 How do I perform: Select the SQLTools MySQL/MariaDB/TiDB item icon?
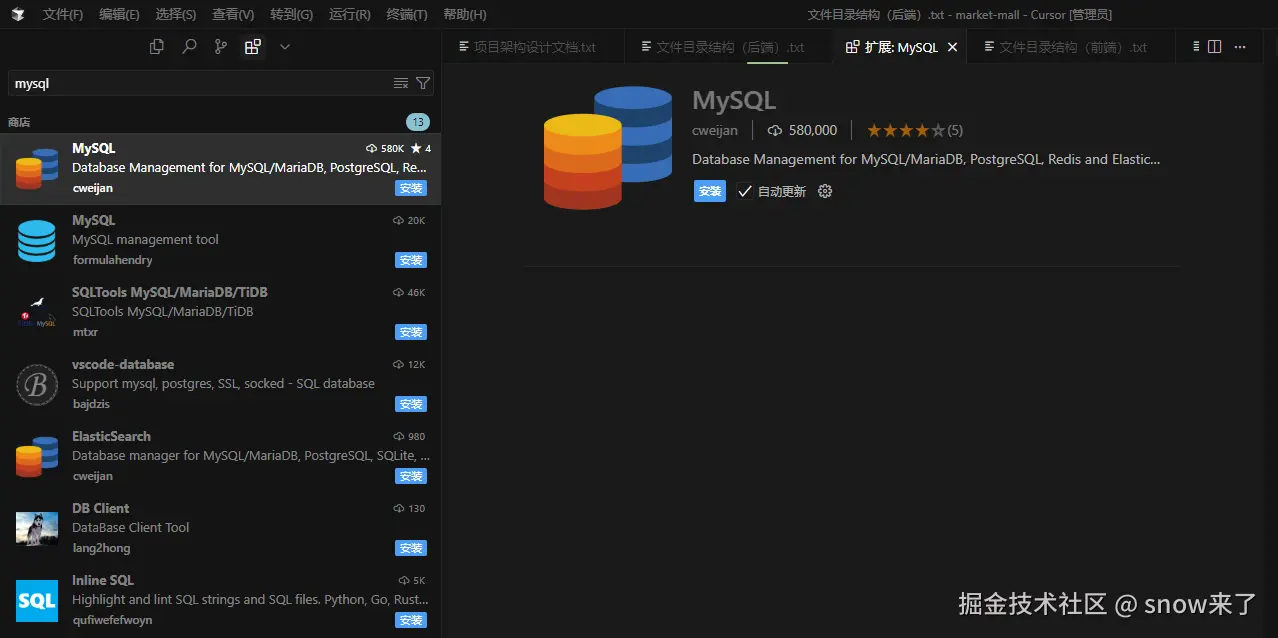(x=37, y=313)
